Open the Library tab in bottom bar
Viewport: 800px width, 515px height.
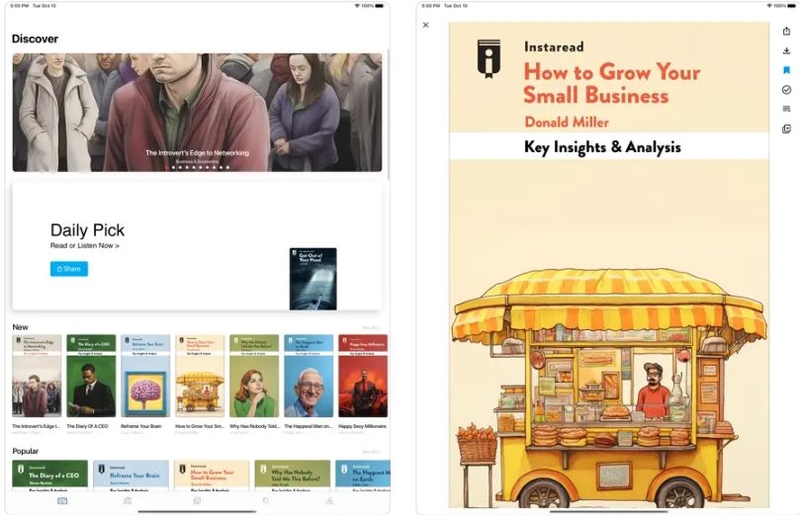[197, 501]
